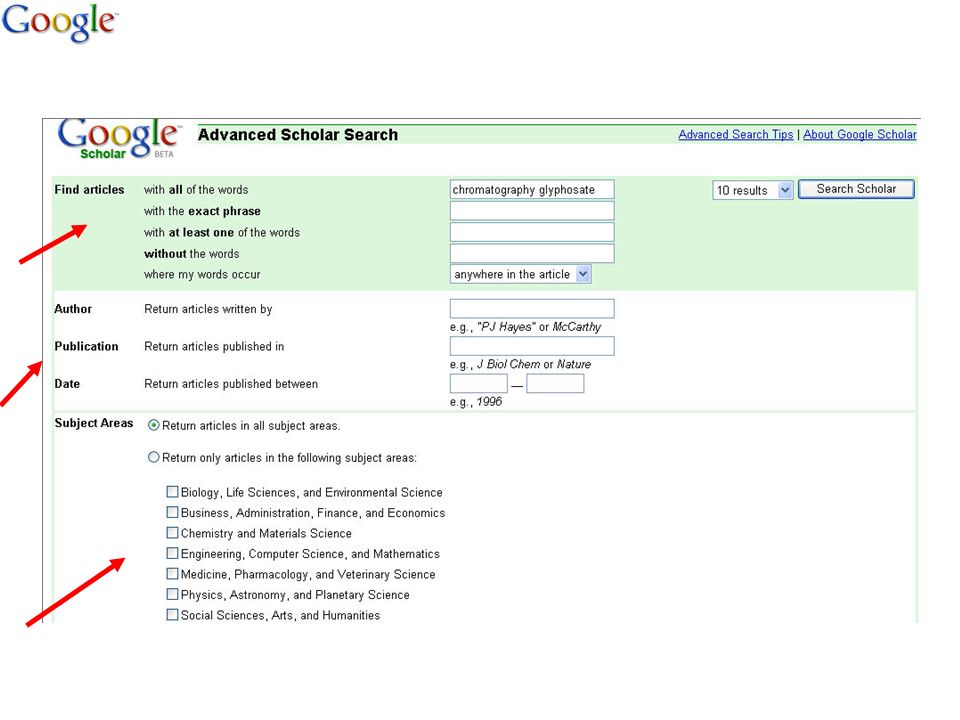Click the 'Publication' label

[86, 347]
